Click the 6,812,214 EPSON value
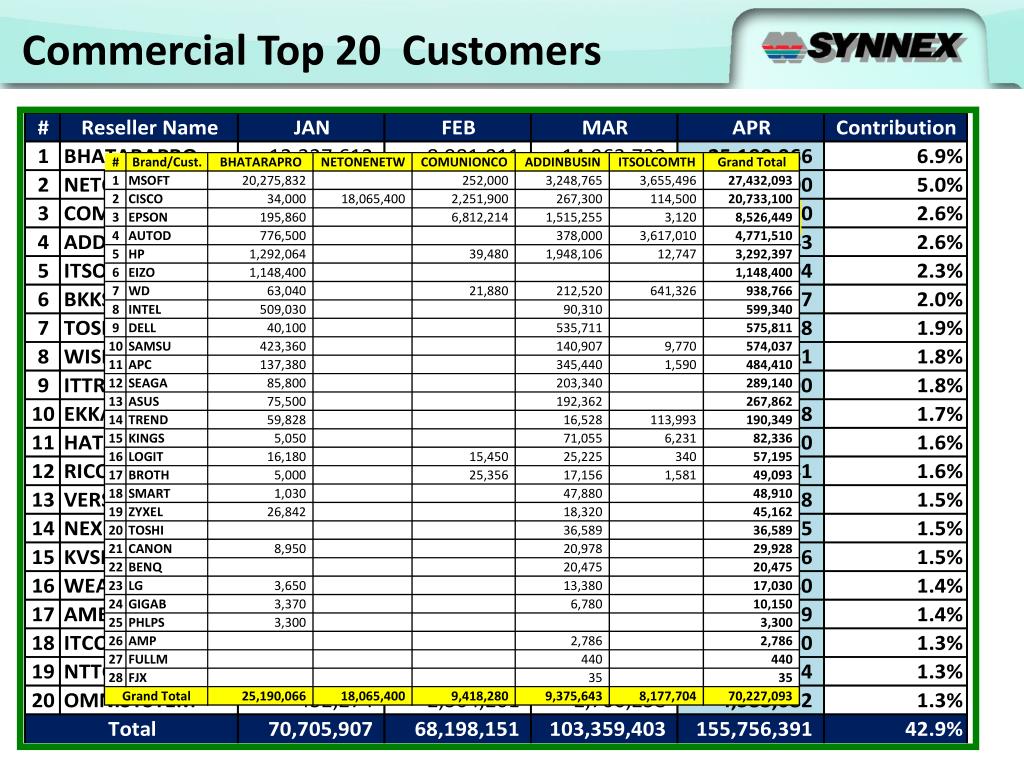 tap(480, 217)
